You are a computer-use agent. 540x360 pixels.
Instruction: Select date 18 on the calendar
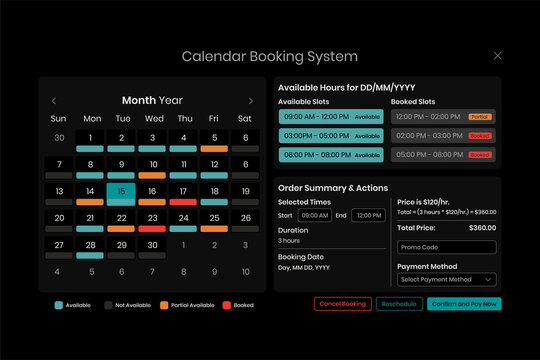[214, 194]
